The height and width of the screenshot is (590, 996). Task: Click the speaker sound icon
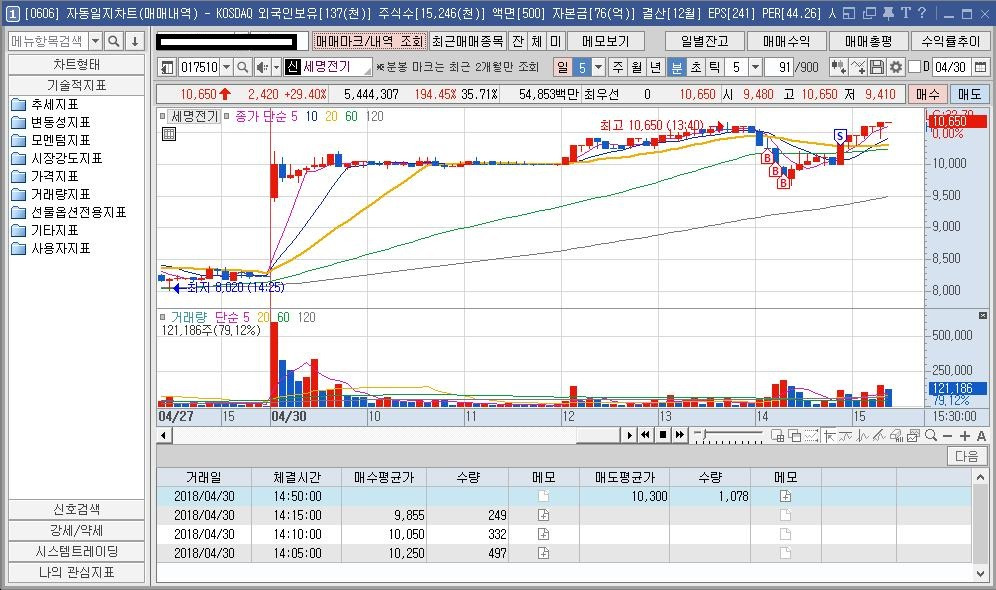[262, 67]
